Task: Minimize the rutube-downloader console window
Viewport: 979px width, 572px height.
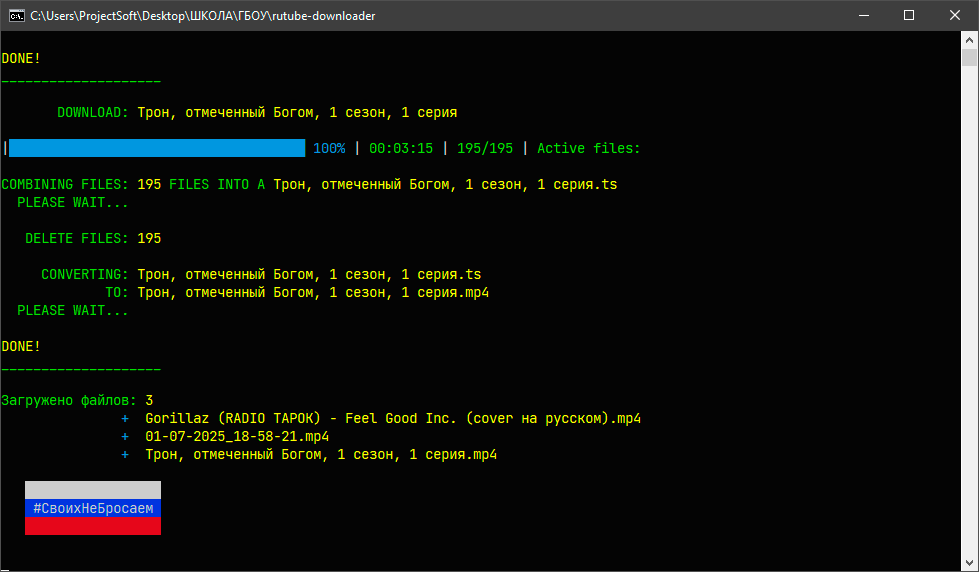Action: (862, 15)
